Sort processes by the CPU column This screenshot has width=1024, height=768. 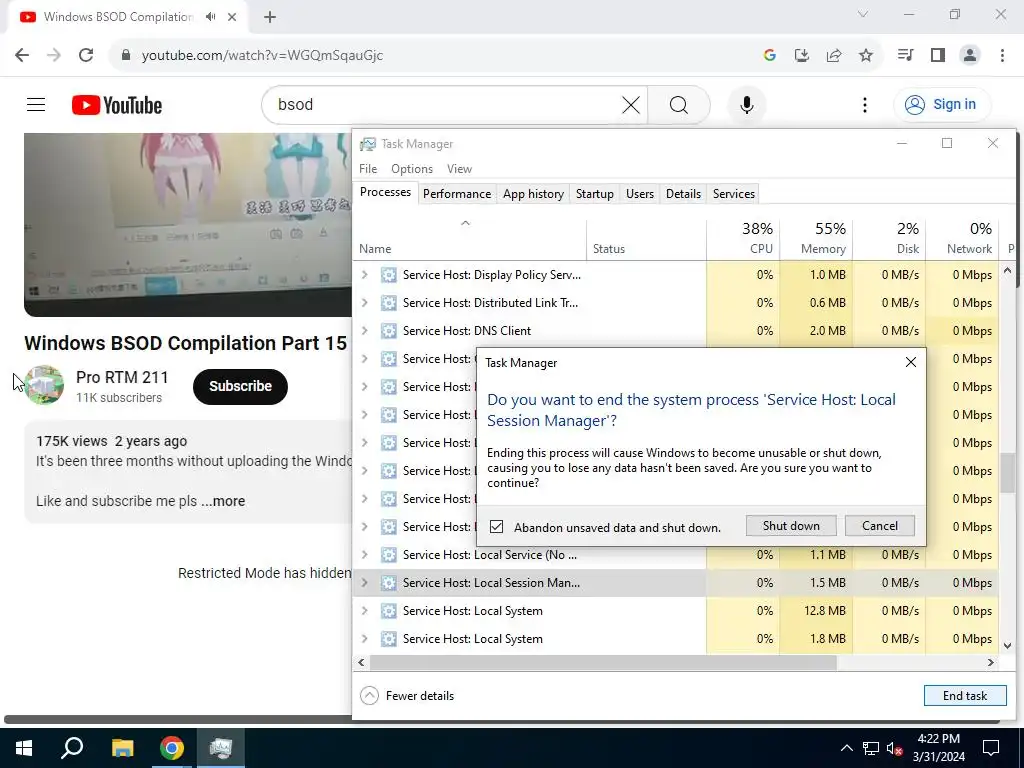[x=743, y=238]
